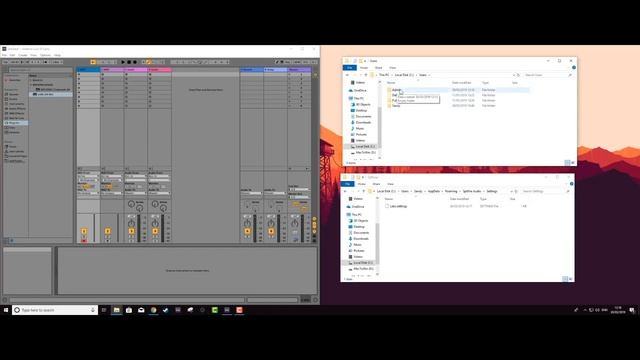This screenshot has height=360, width=640.
Task: Click the Stop button in Ableton transport
Action: [x=129, y=62]
